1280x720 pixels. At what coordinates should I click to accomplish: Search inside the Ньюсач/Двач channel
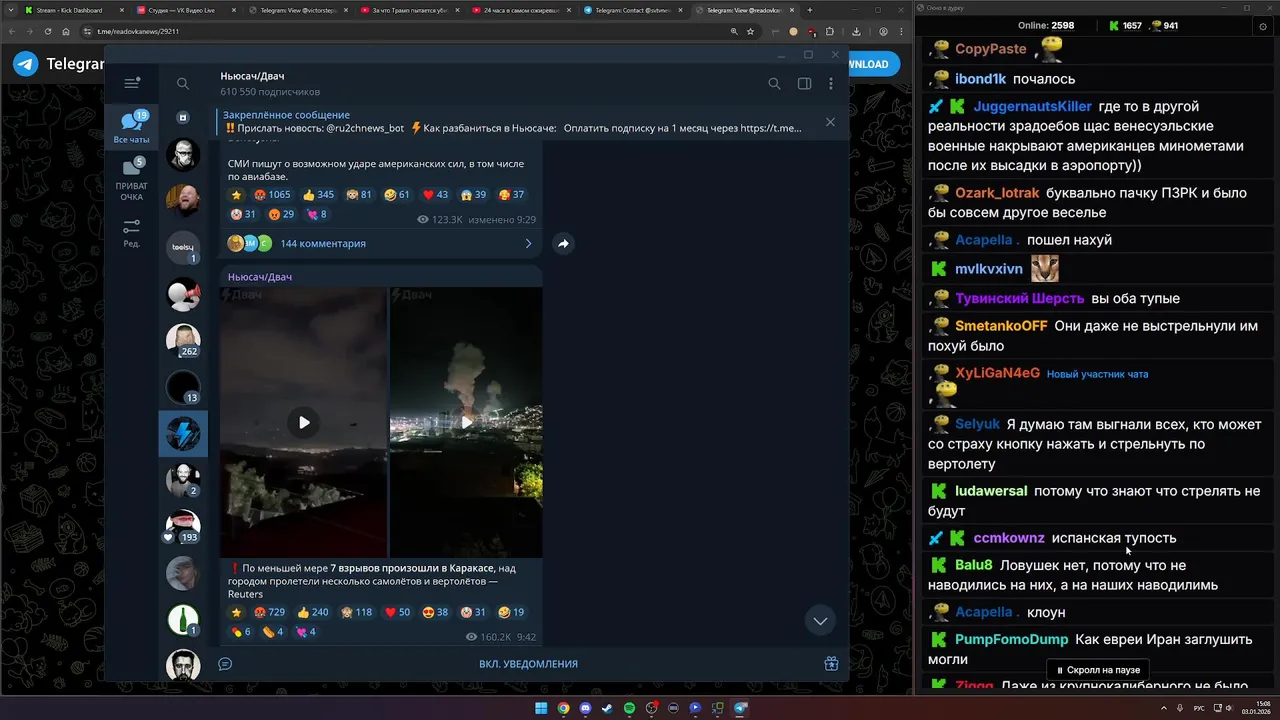coord(774,84)
